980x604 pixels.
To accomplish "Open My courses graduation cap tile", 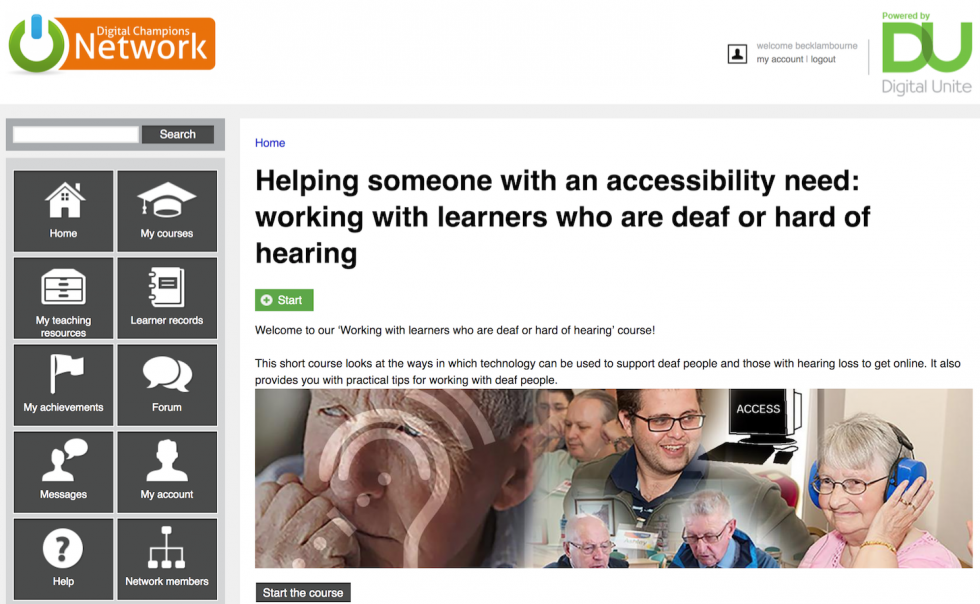I will (x=167, y=211).
